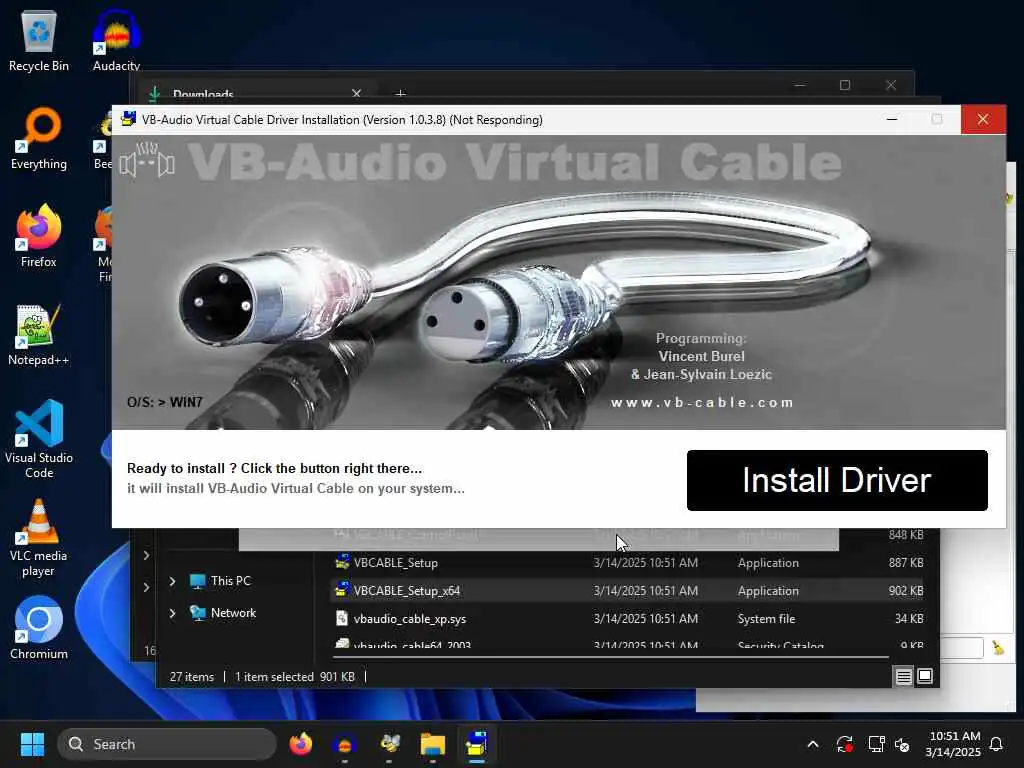Click the 902 KB size cell
1024x768 pixels.
pos(905,590)
